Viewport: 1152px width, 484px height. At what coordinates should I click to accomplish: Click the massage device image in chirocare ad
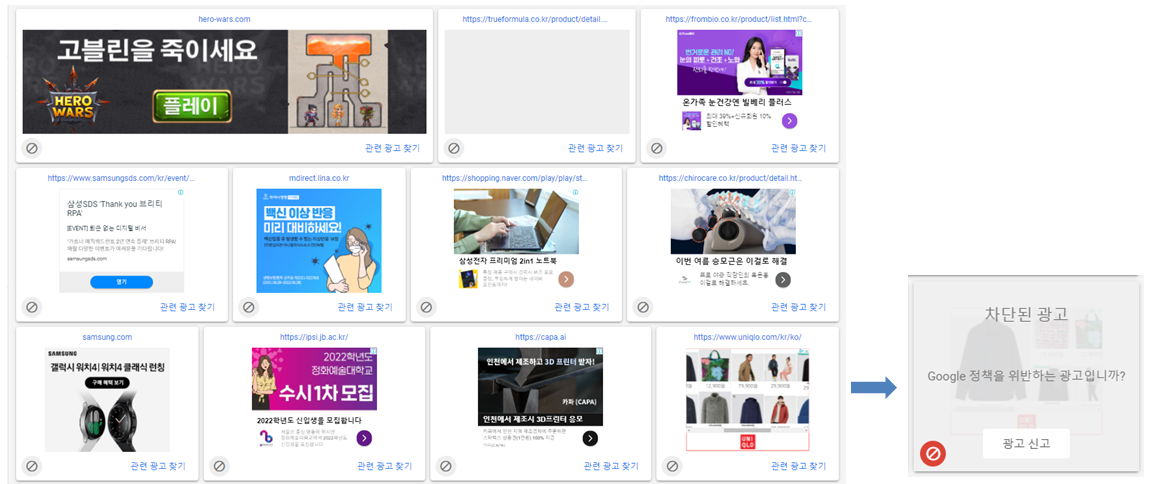[733, 221]
